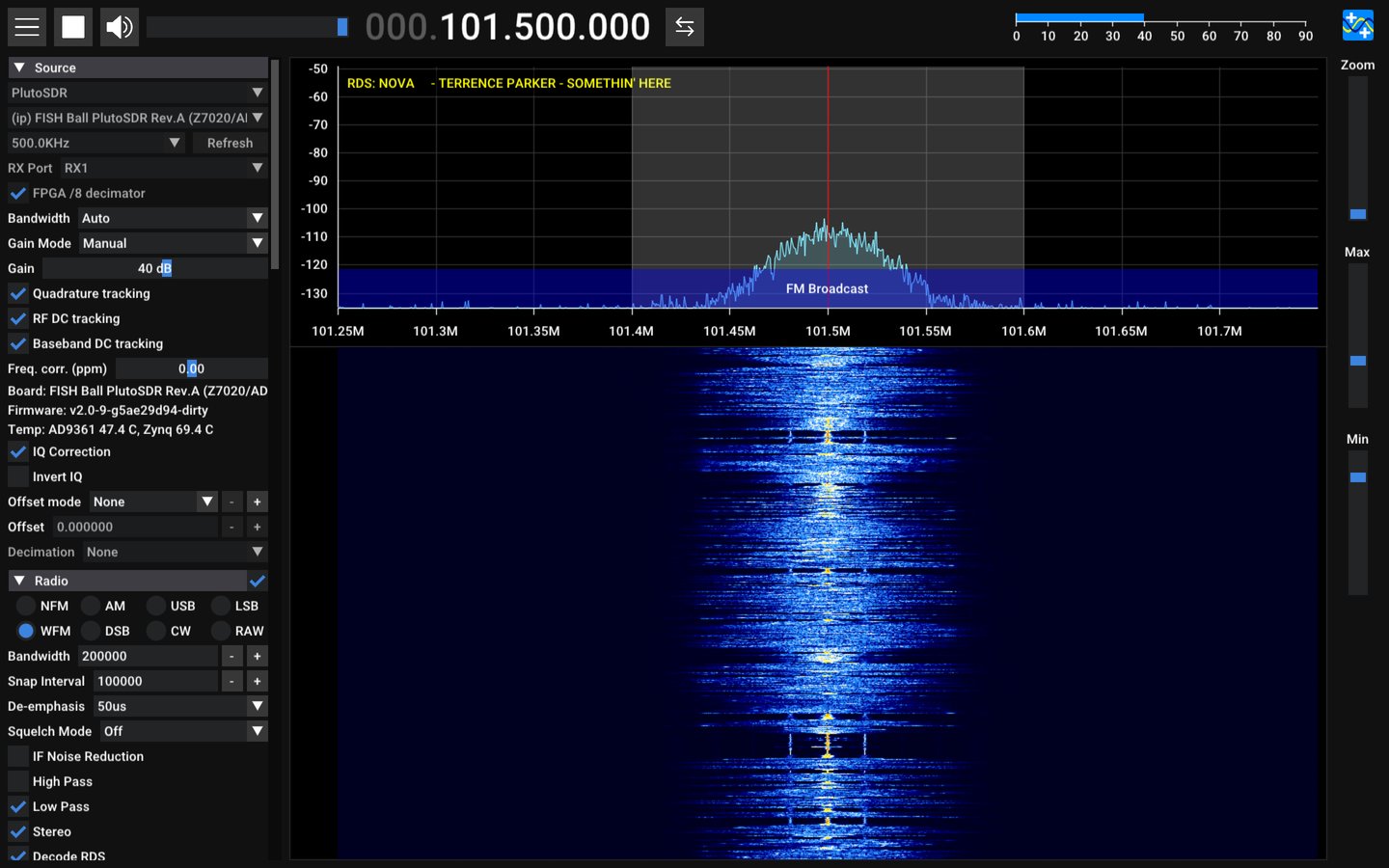
Task: Select AM demodulation mode
Action: point(91,606)
